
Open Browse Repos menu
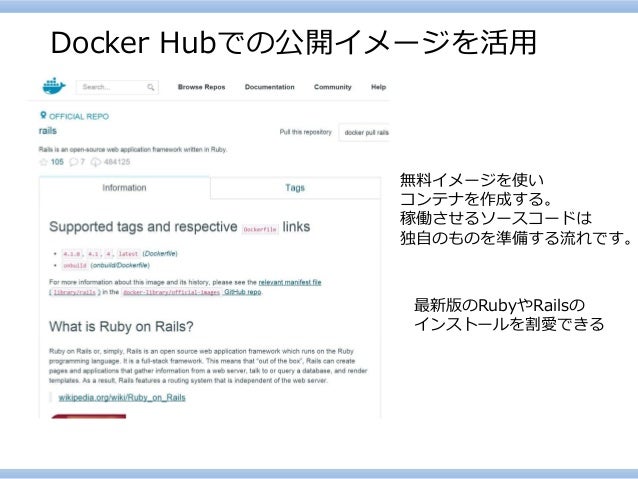(x=201, y=87)
